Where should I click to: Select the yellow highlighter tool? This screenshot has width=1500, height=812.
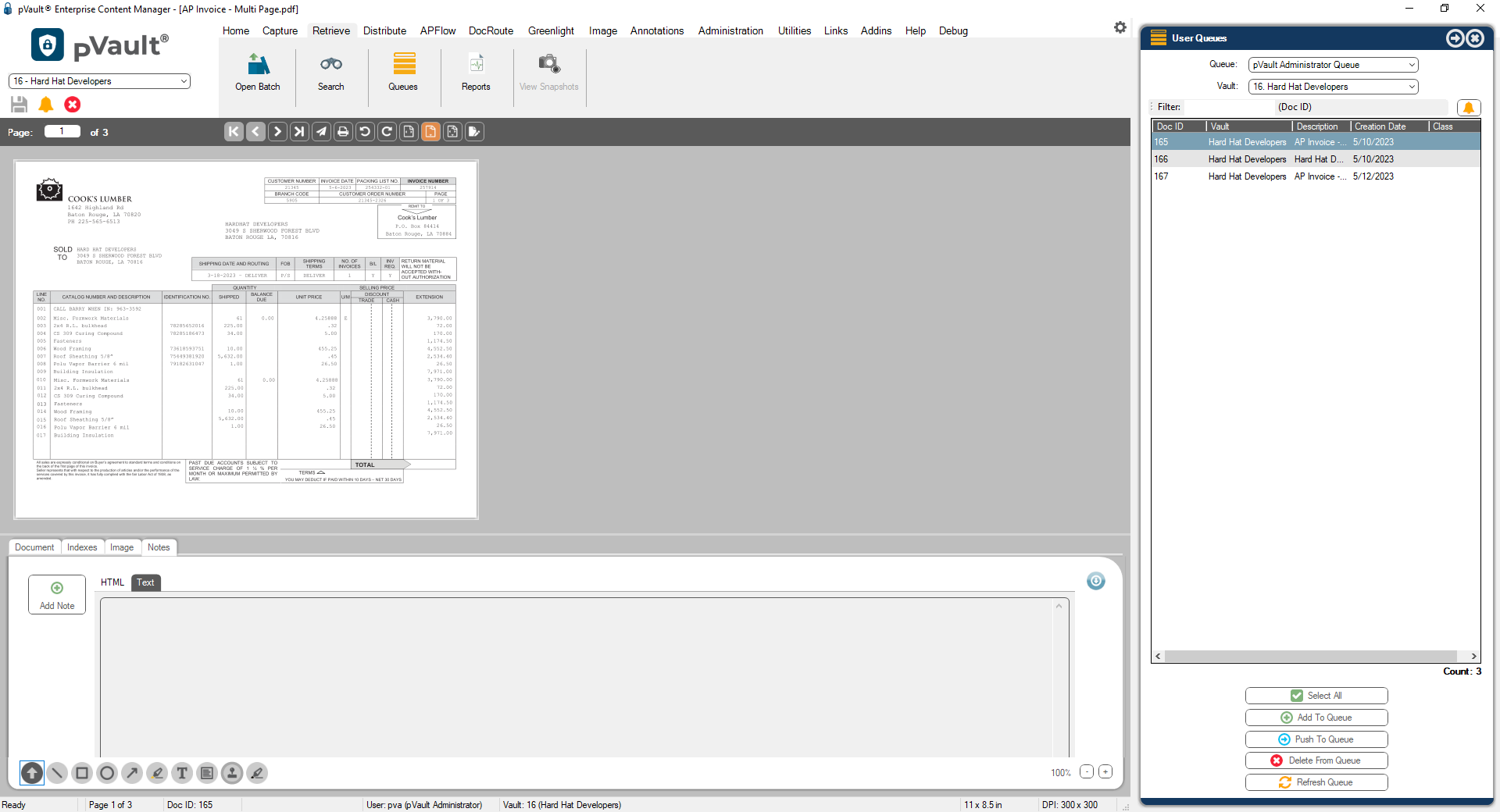(x=157, y=773)
